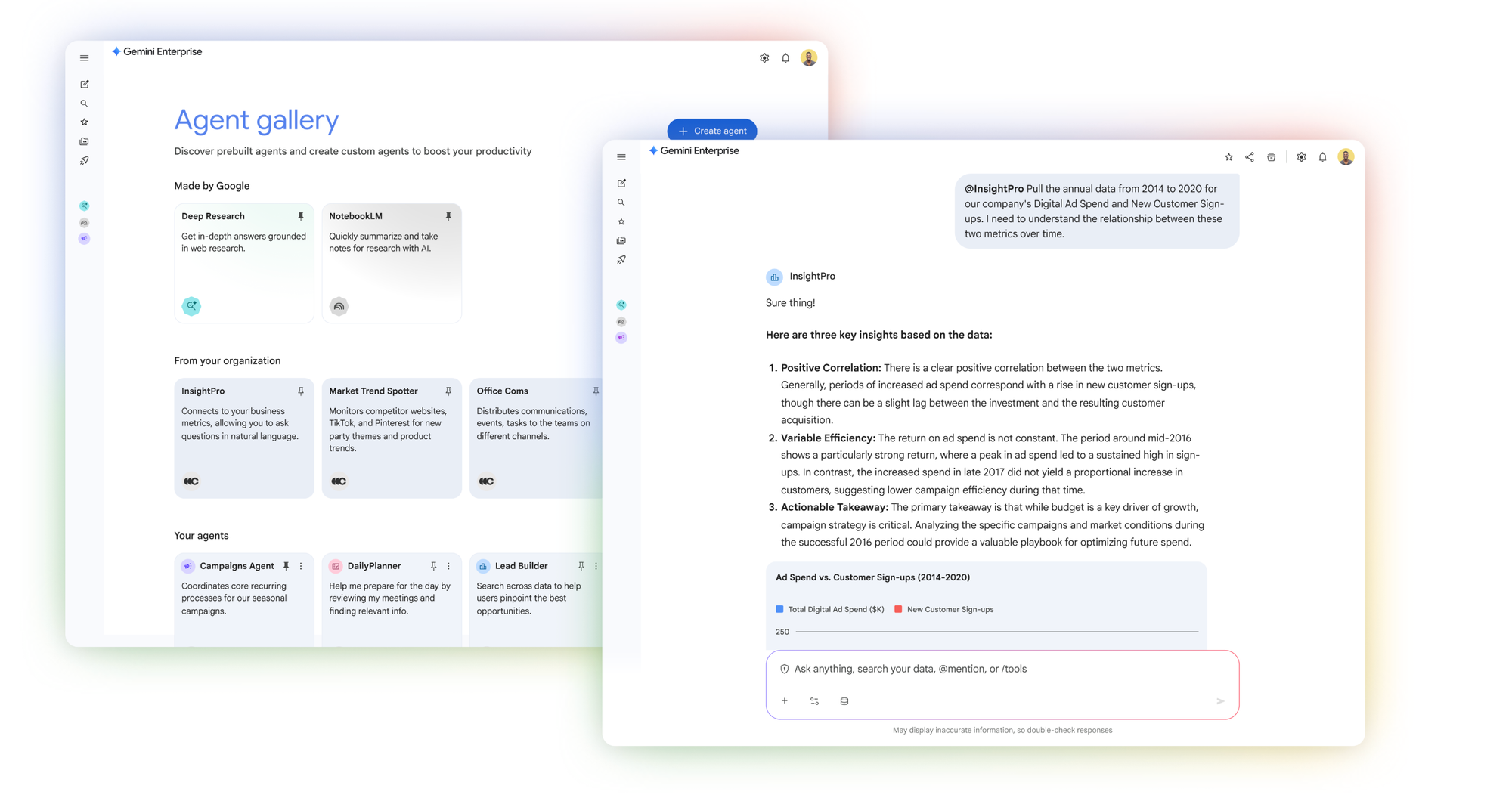The width and height of the screenshot is (1512, 801).
Task: Open notifications bell in chat window
Action: tap(1322, 157)
